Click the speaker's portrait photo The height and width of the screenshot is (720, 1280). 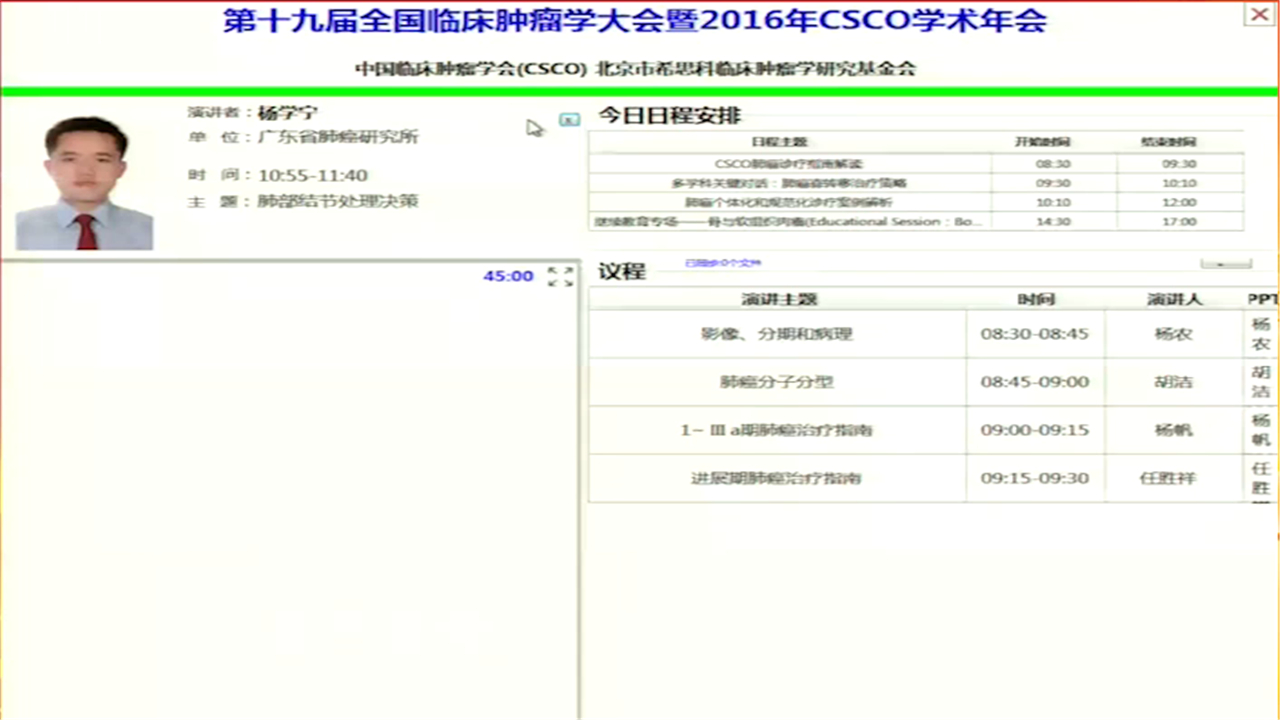[85, 183]
